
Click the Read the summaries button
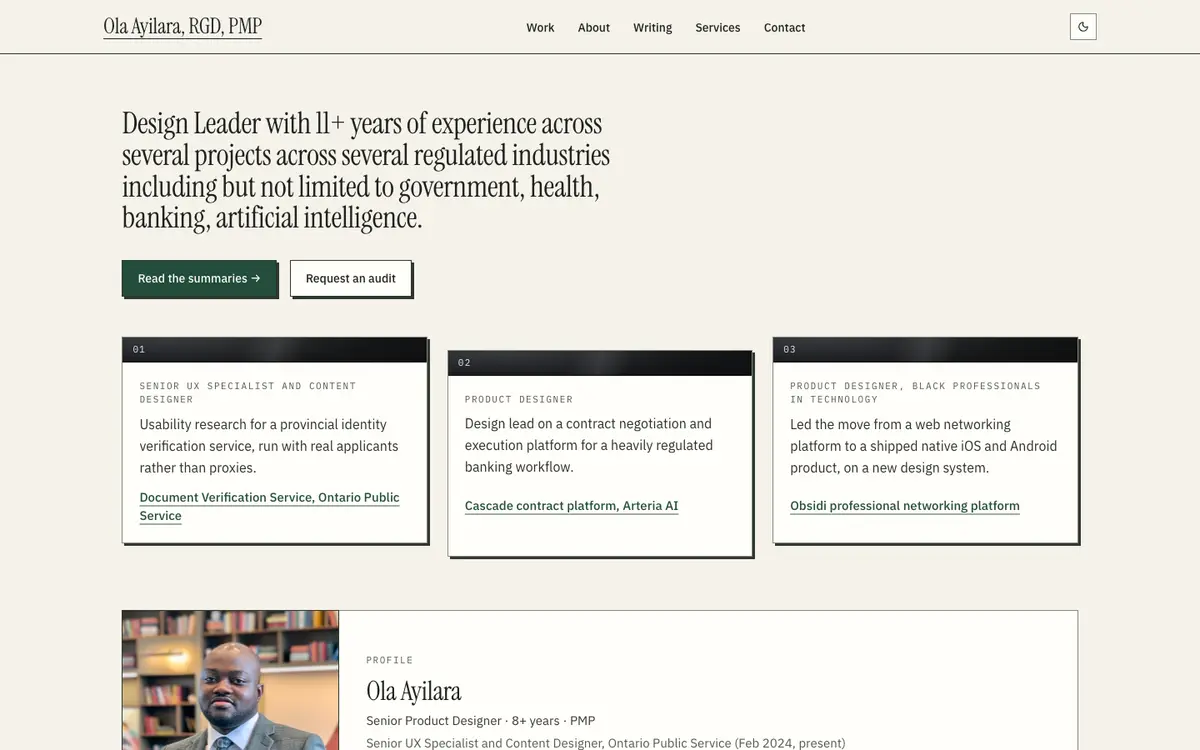click(x=199, y=279)
